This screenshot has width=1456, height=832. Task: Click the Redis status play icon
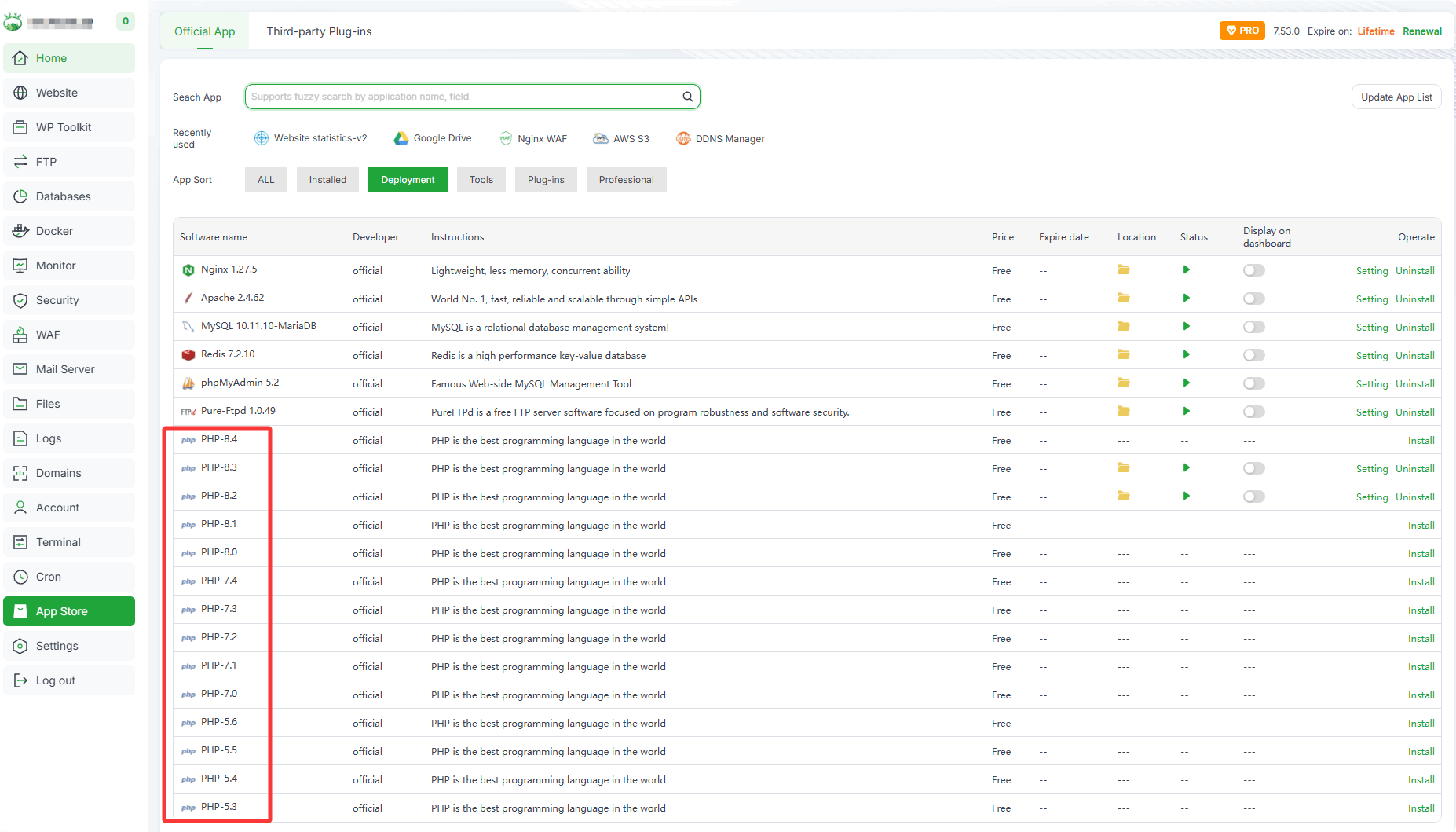point(1186,355)
